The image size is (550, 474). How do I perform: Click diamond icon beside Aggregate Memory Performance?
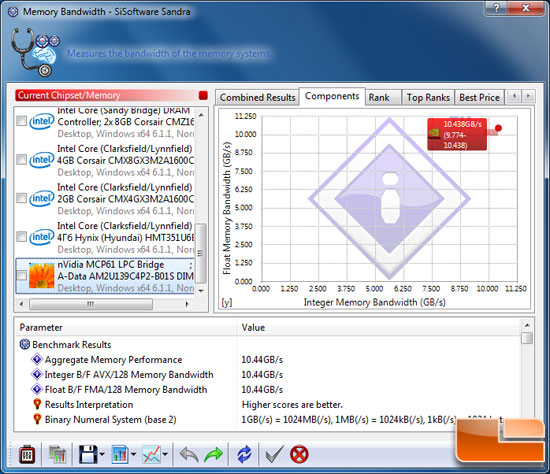pyautogui.click(x=37, y=359)
